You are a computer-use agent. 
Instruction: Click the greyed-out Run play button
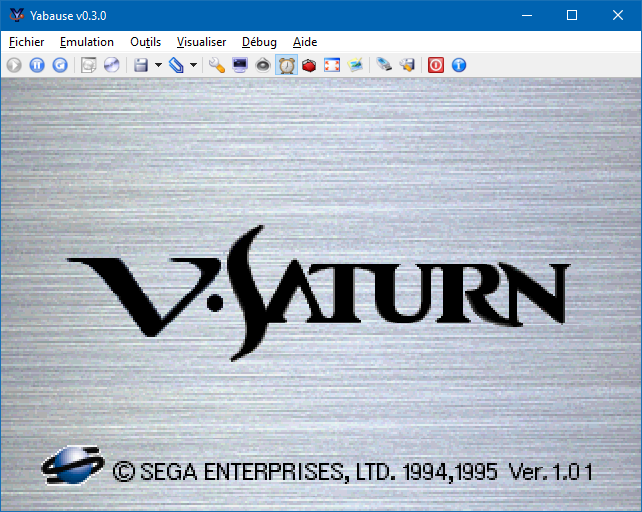(14, 65)
